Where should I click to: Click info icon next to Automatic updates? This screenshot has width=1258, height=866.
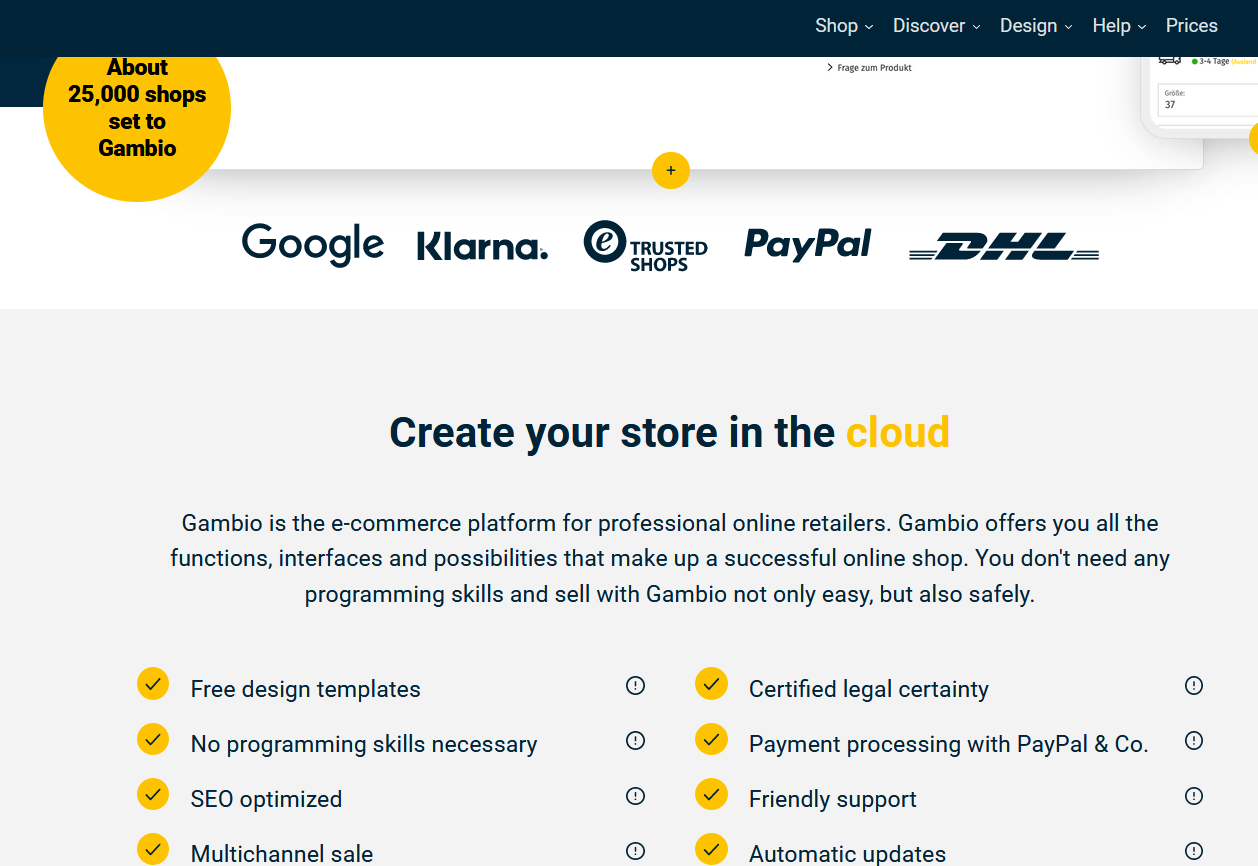(1193, 851)
